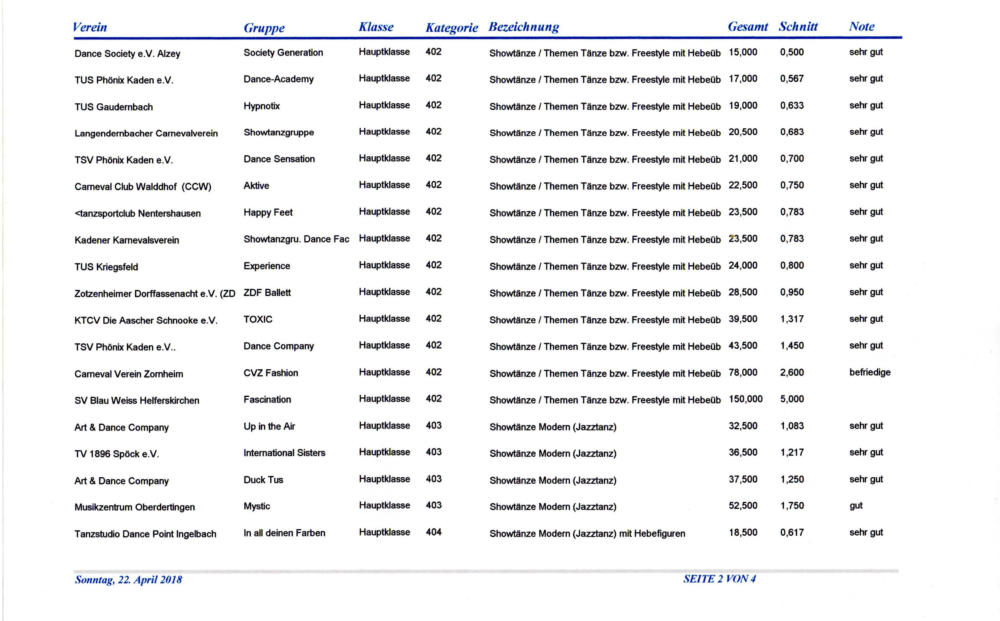Select Carneval Club Walddhof (CCW) entry
The width and height of the screenshot is (1000, 621).
tap(143, 187)
